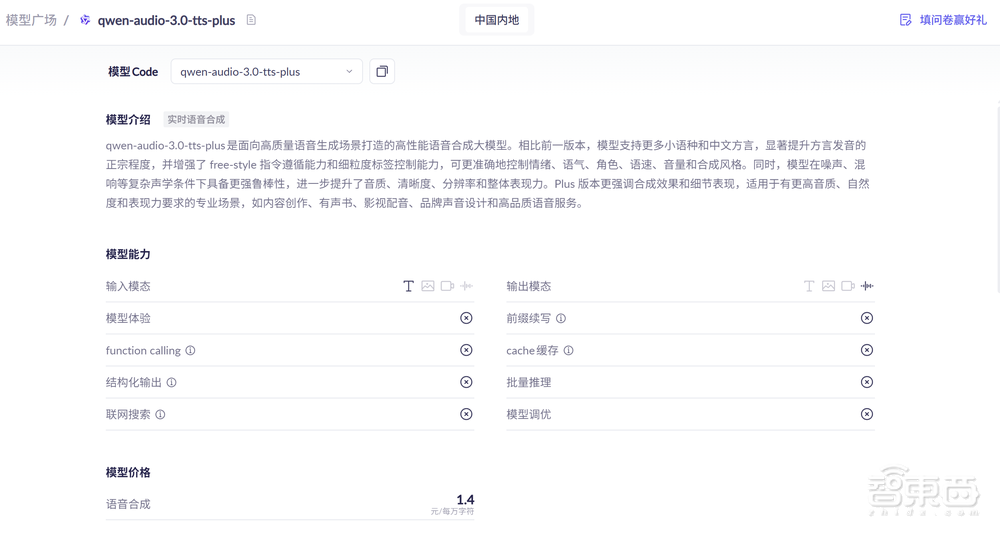Open info tooltip for cache缓存
The width and height of the screenshot is (1000, 535).
568,350
